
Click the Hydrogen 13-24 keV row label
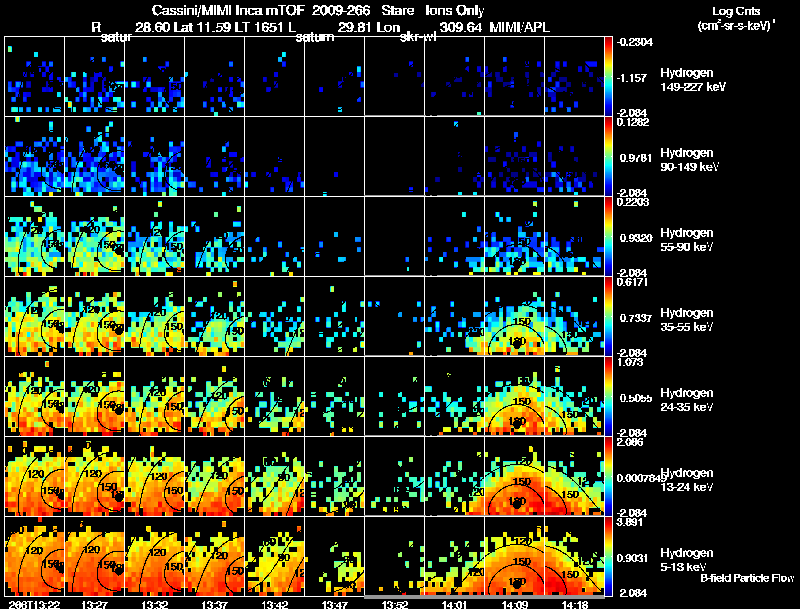pyautogui.click(x=687, y=480)
